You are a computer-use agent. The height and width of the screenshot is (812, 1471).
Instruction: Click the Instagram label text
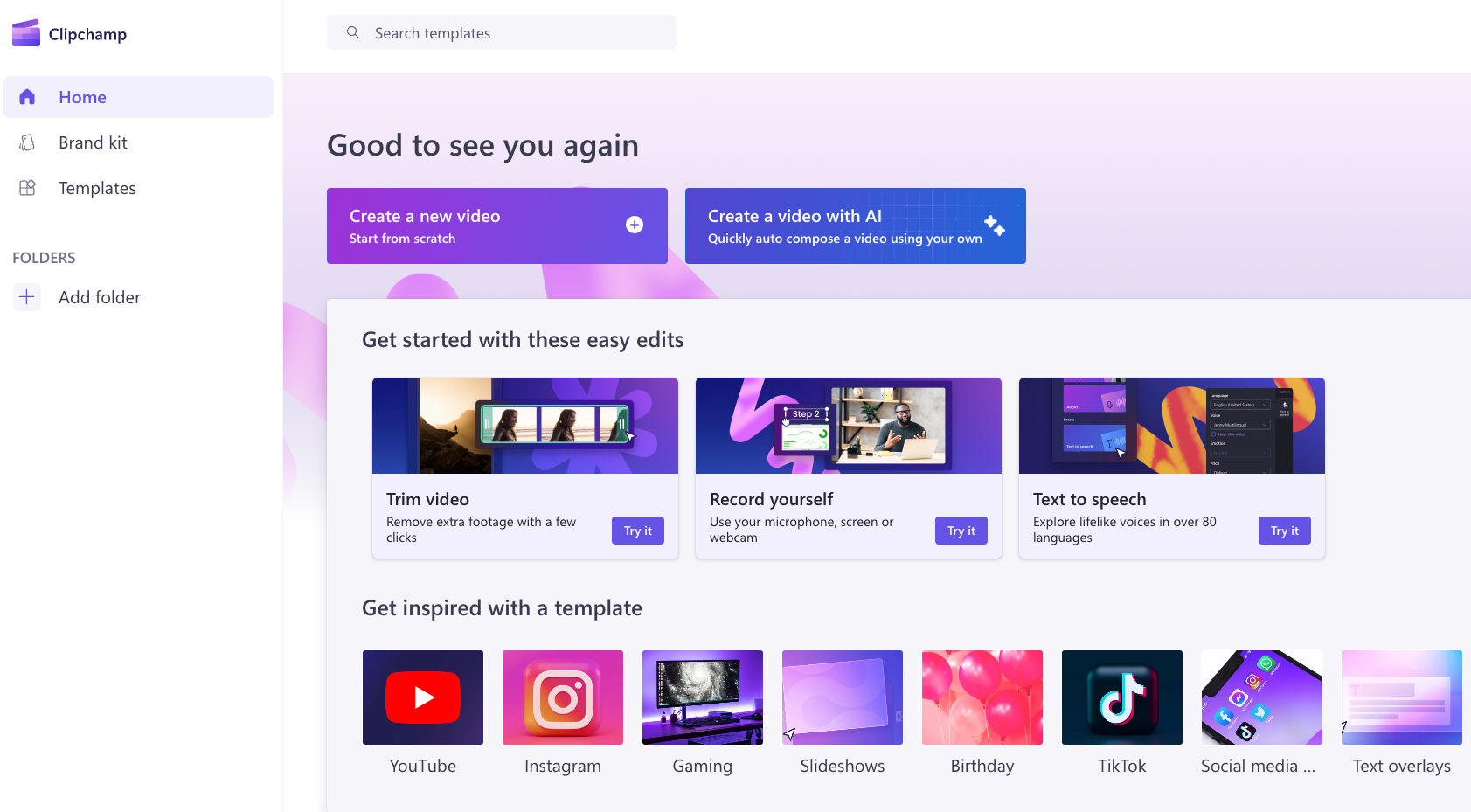(563, 766)
